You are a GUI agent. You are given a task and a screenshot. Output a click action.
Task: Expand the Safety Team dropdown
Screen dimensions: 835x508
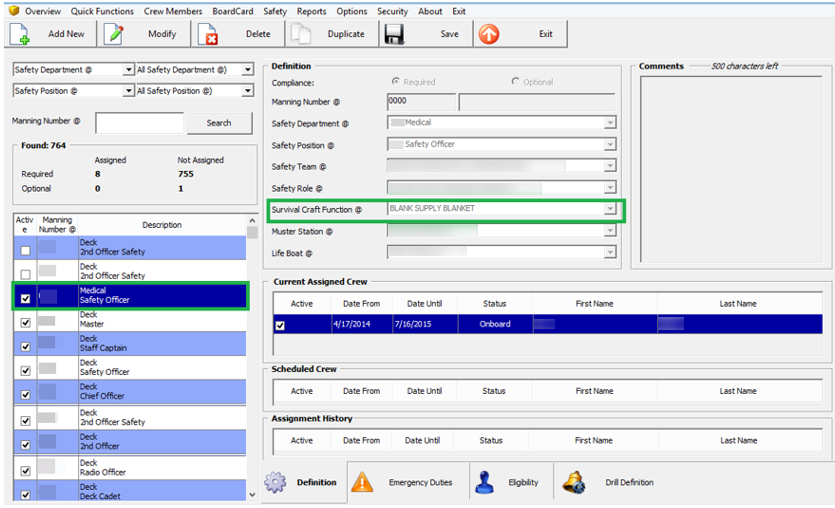click(x=610, y=166)
